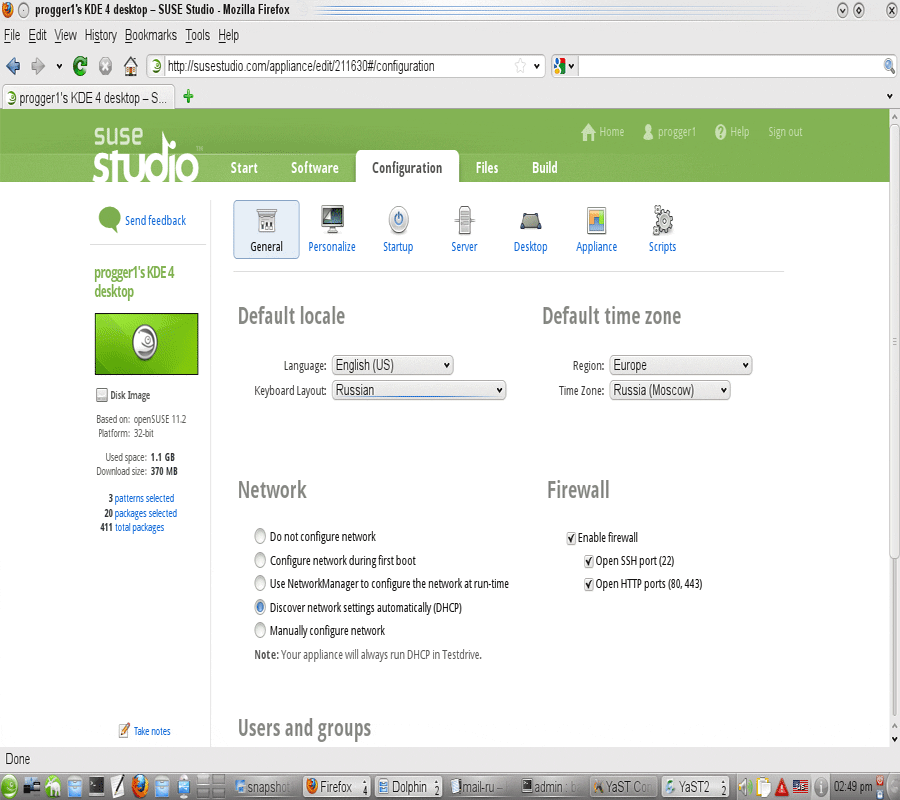Click the SUSE Studio logo
Viewport: 900px width, 800px height.
click(146, 155)
